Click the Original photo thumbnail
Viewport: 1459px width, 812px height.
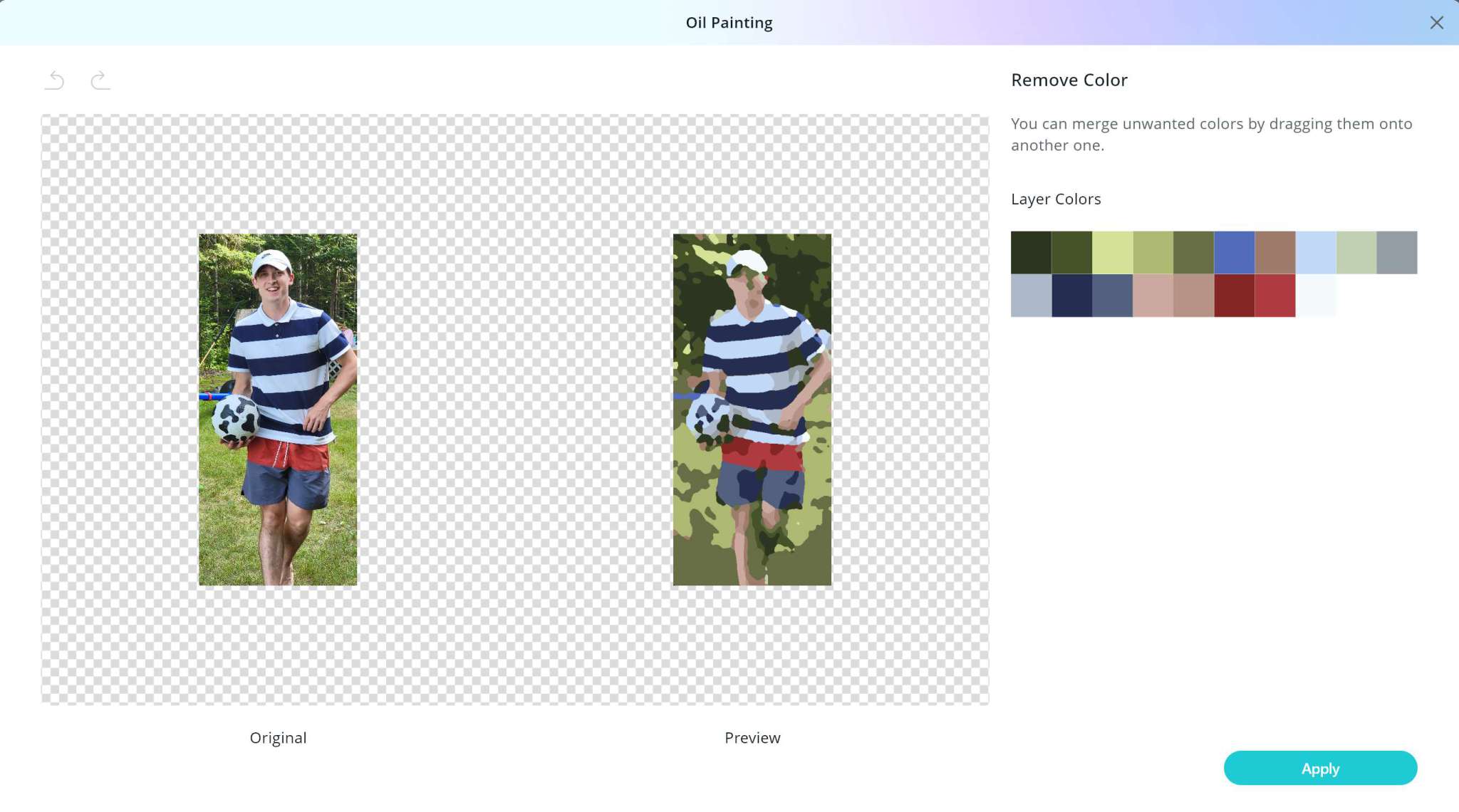(278, 410)
